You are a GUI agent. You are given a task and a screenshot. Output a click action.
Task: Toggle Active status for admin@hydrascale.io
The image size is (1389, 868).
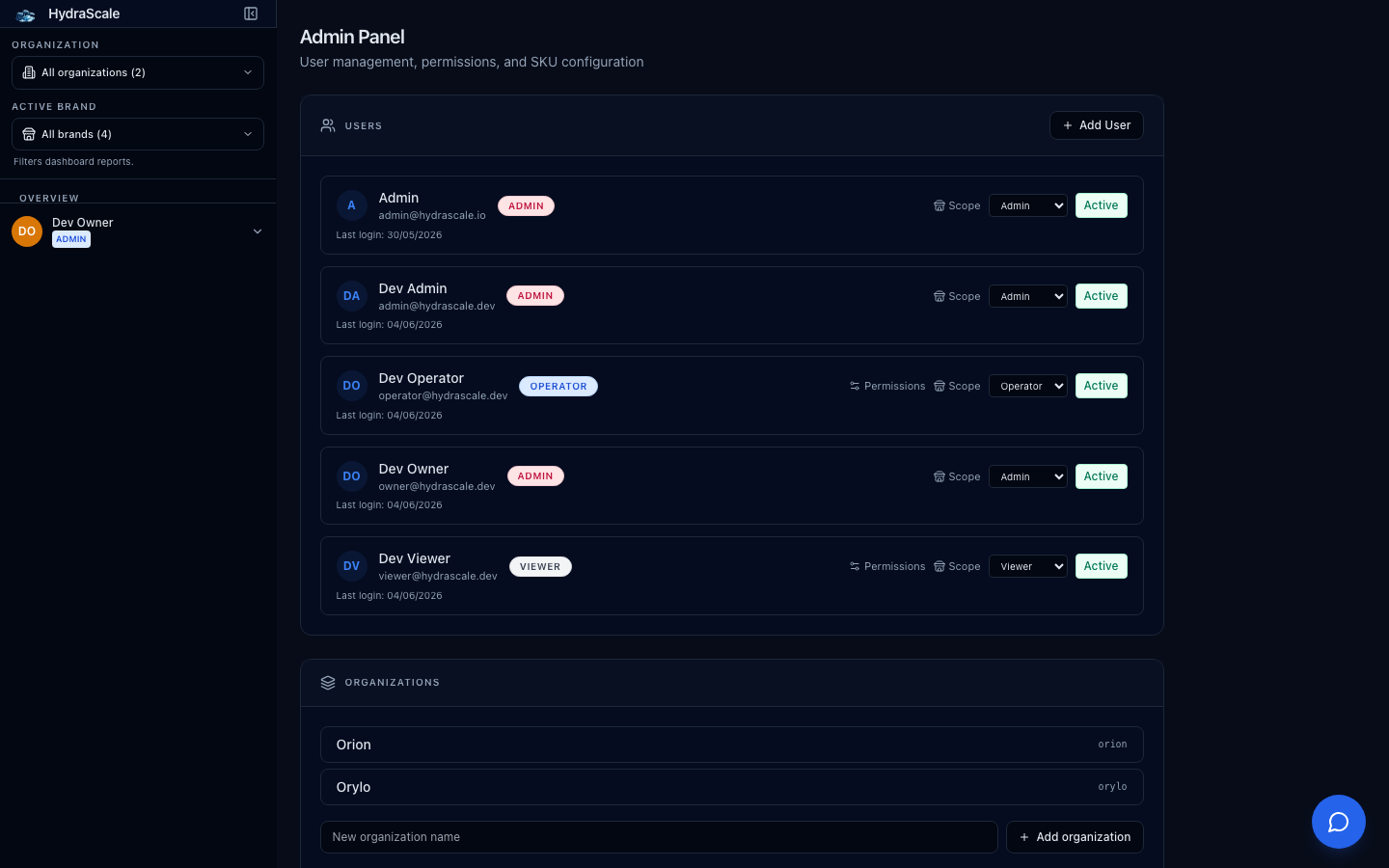[1101, 205]
